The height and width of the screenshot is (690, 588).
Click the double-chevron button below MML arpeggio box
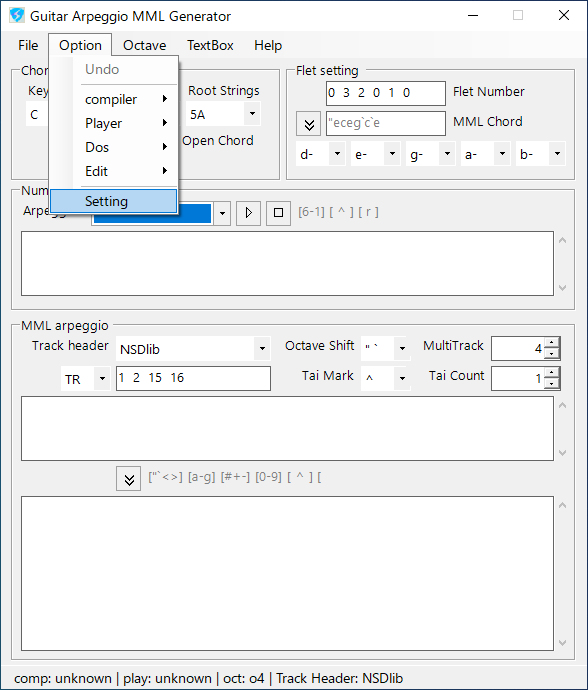(129, 478)
